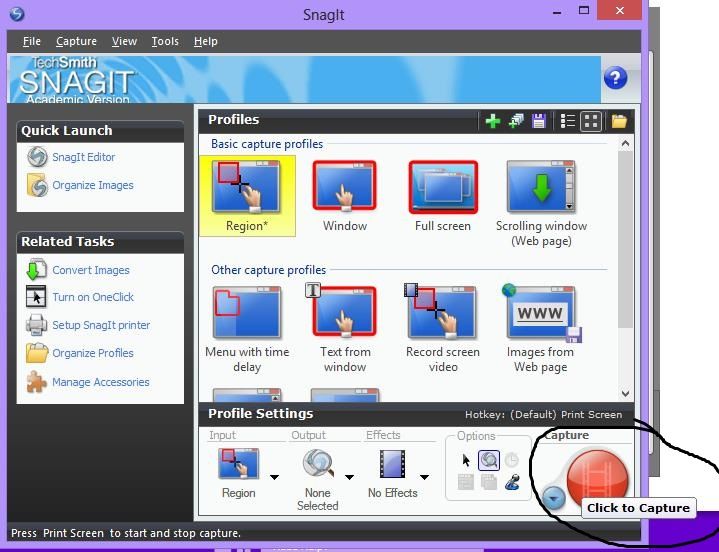
Task: Launch SnagIt Editor from Quick Launch
Action: (x=83, y=157)
